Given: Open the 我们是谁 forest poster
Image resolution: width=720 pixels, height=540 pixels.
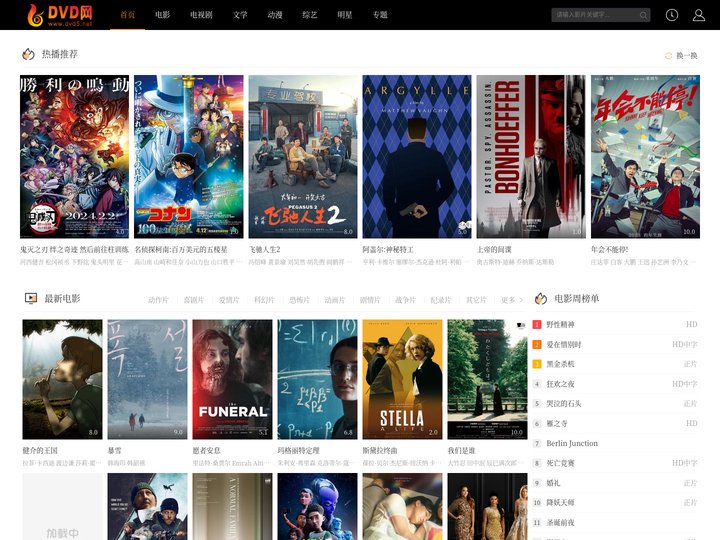Looking at the screenshot, I should tap(488, 379).
